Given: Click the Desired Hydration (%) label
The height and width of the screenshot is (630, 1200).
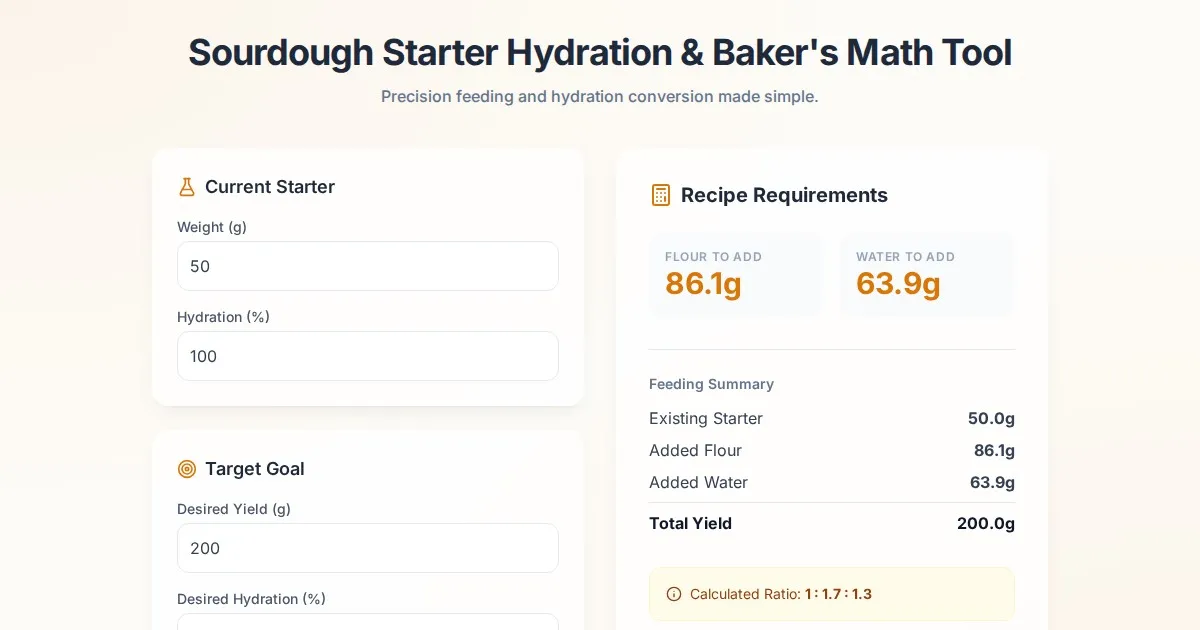Looking at the screenshot, I should click(x=251, y=599).
